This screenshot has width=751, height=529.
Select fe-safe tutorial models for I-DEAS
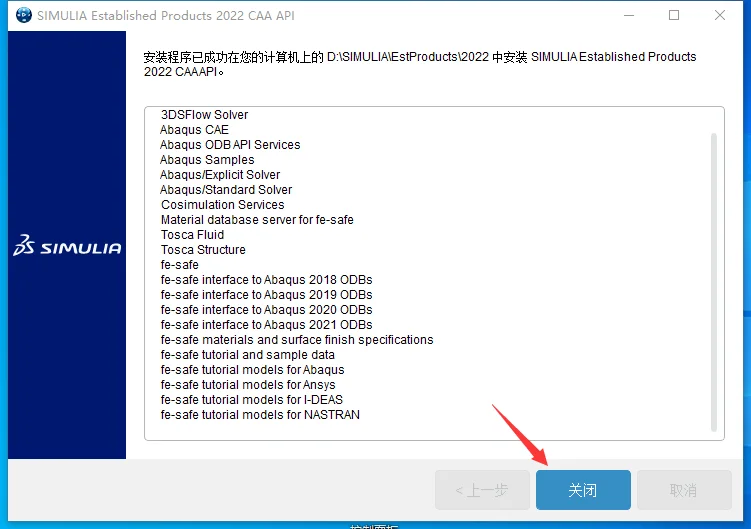[252, 400]
